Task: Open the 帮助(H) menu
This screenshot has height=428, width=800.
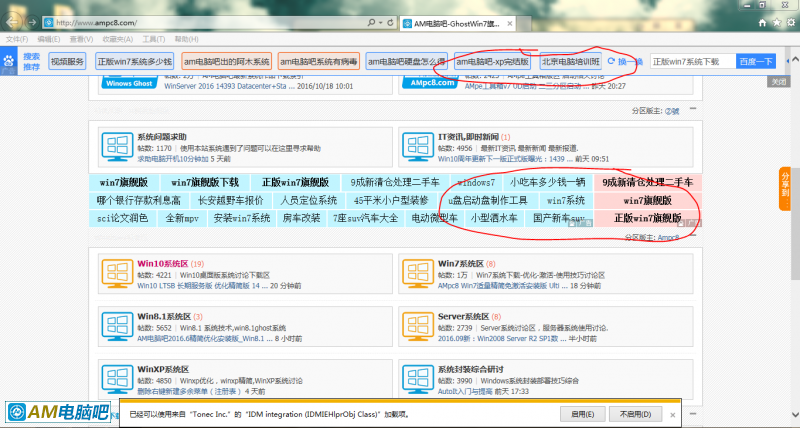Action: [x=186, y=39]
